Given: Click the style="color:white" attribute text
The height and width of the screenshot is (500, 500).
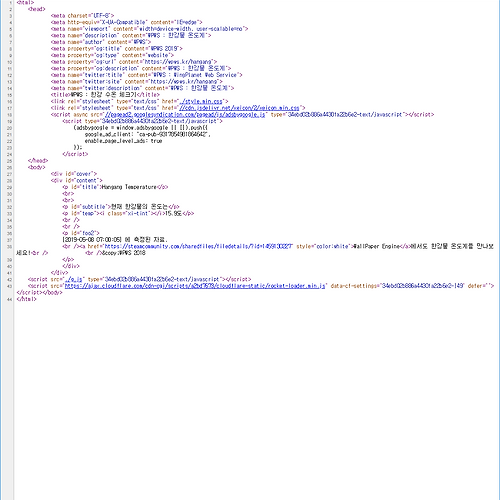Looking at the screenshot, I should [323, 246].
